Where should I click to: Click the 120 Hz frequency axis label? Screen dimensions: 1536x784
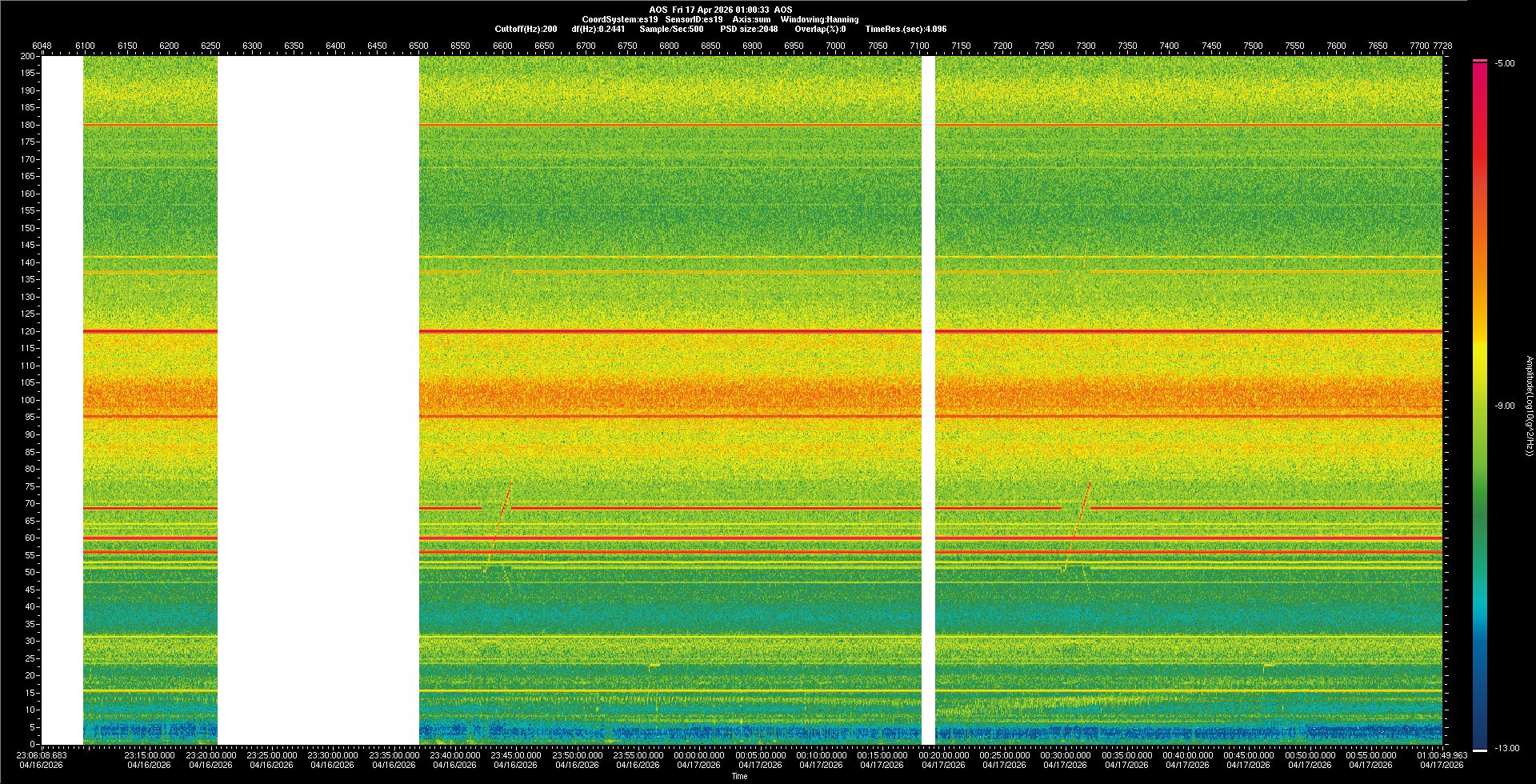(28, 331)
